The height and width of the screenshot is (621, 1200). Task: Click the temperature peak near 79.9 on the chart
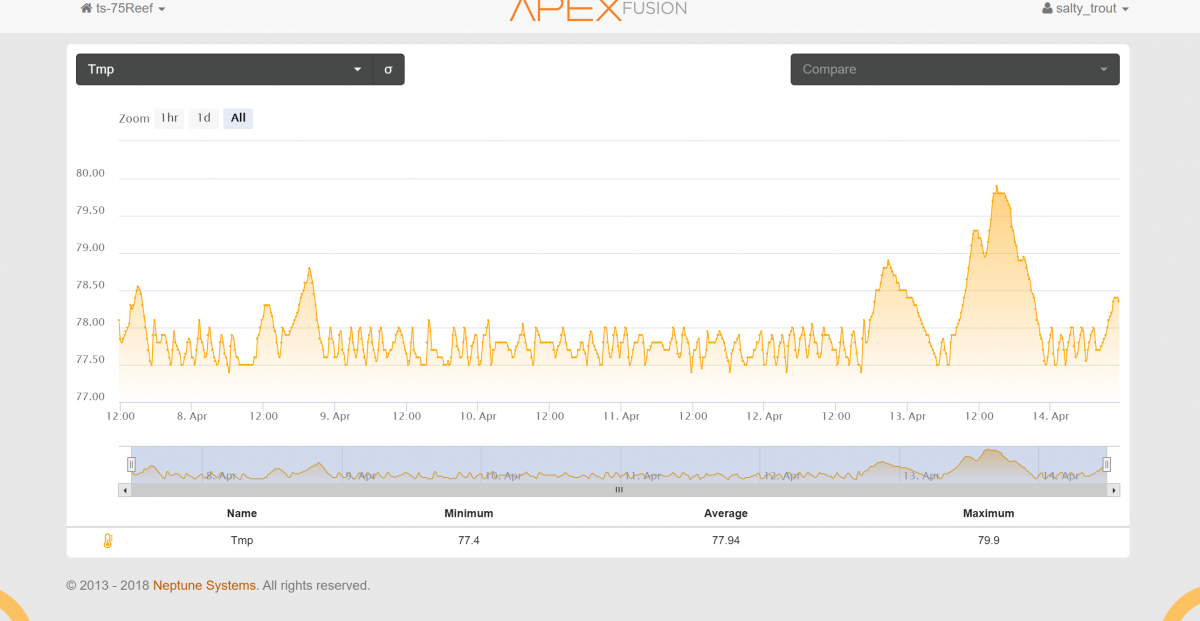[997, 187]
